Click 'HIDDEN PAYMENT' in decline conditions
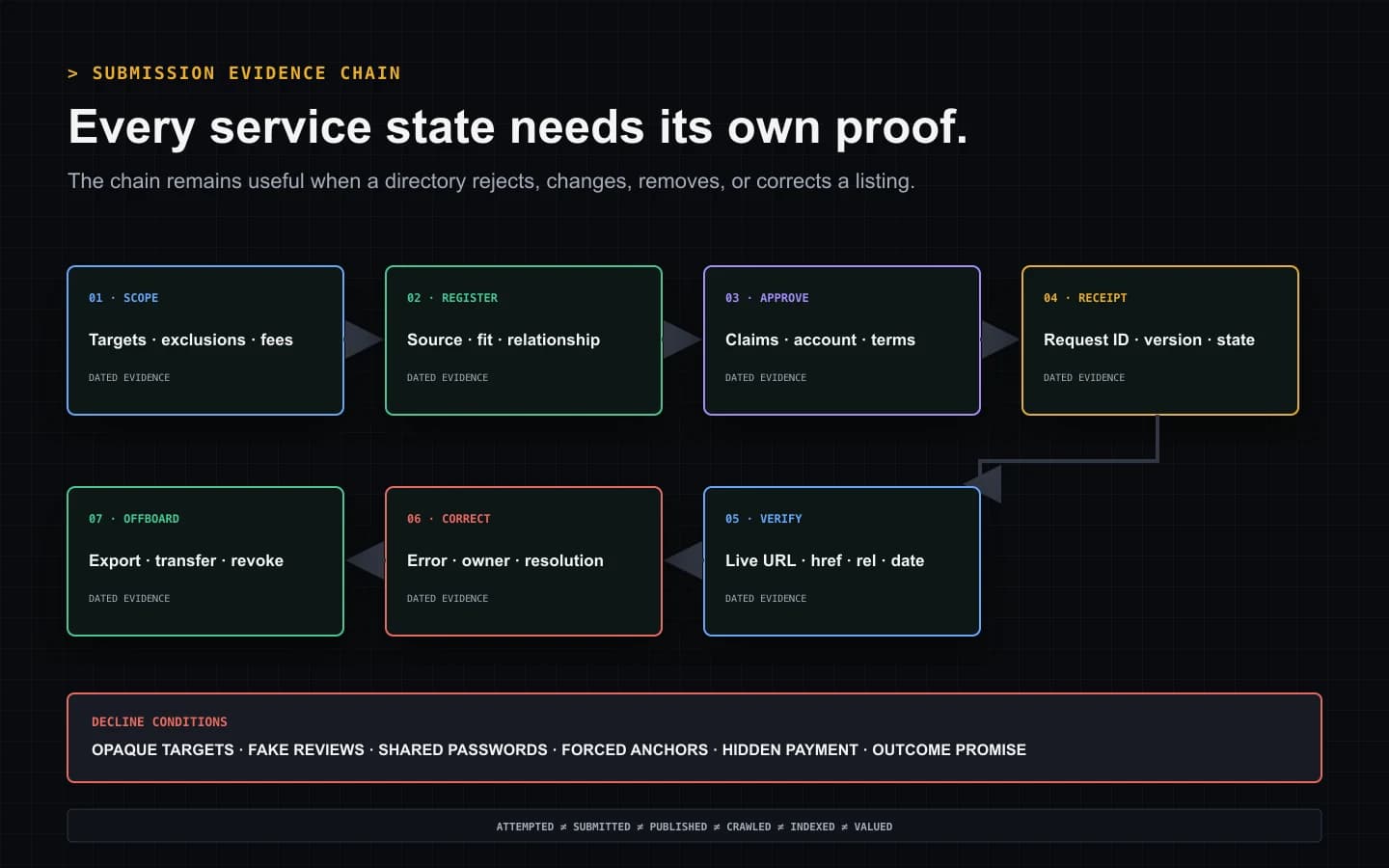 pos(790,750)
